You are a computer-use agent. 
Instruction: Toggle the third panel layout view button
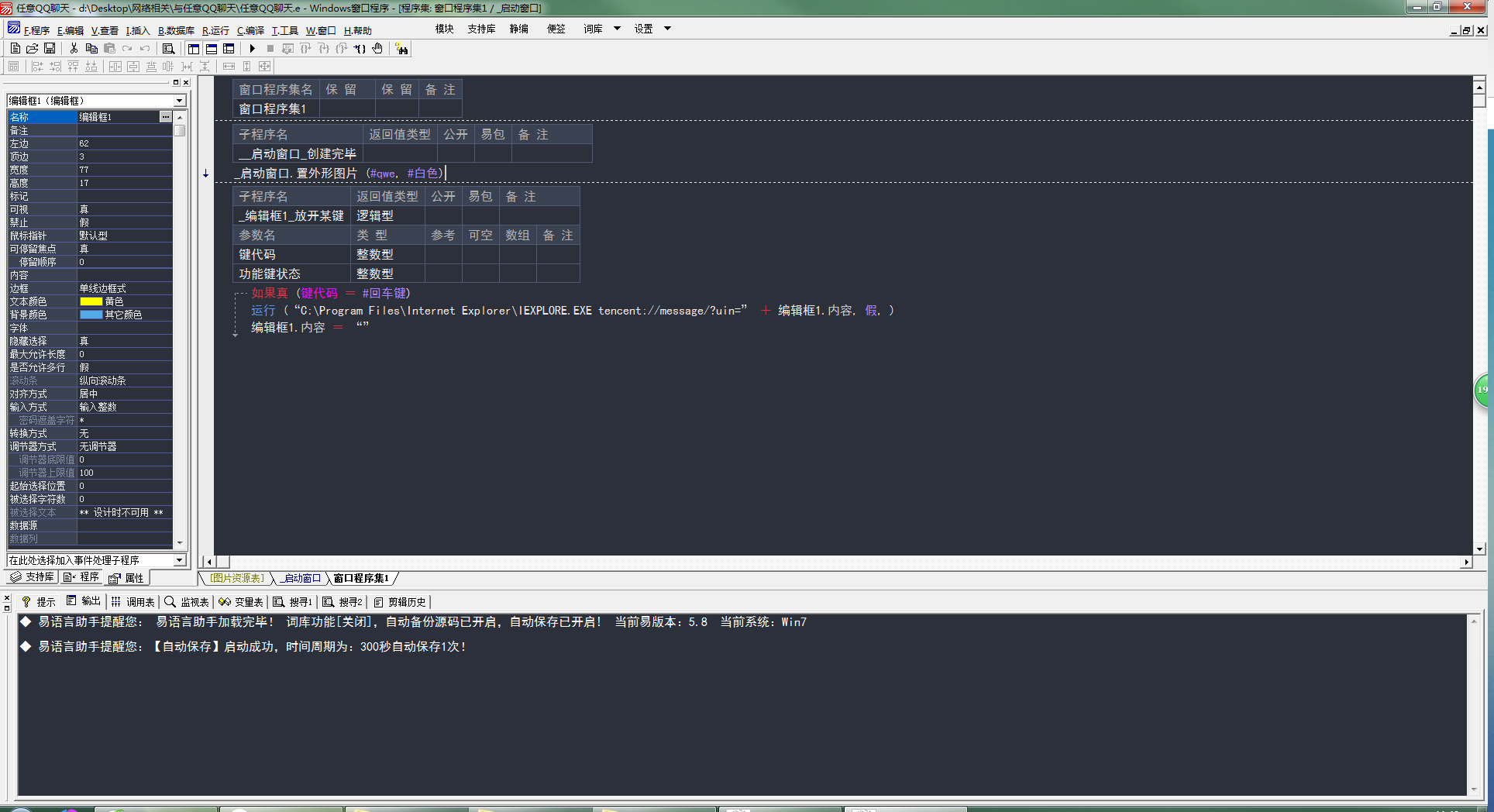[x=229, y=48]
